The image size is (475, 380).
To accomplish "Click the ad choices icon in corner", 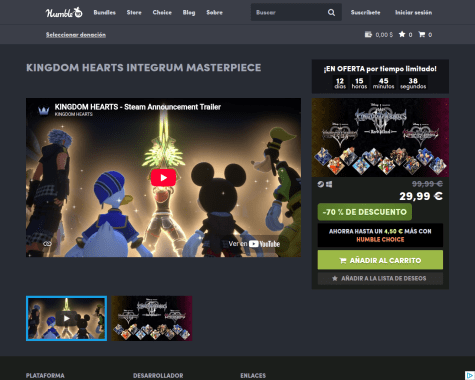I will tap(470, 375).
